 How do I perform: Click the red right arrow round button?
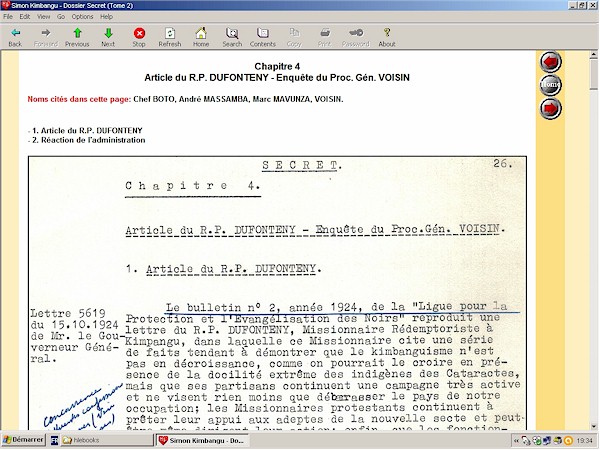pos(550,108)
